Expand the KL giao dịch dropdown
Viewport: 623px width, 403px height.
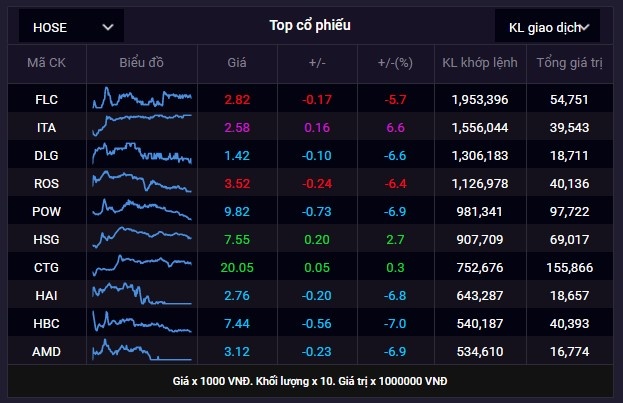(547, 27)
